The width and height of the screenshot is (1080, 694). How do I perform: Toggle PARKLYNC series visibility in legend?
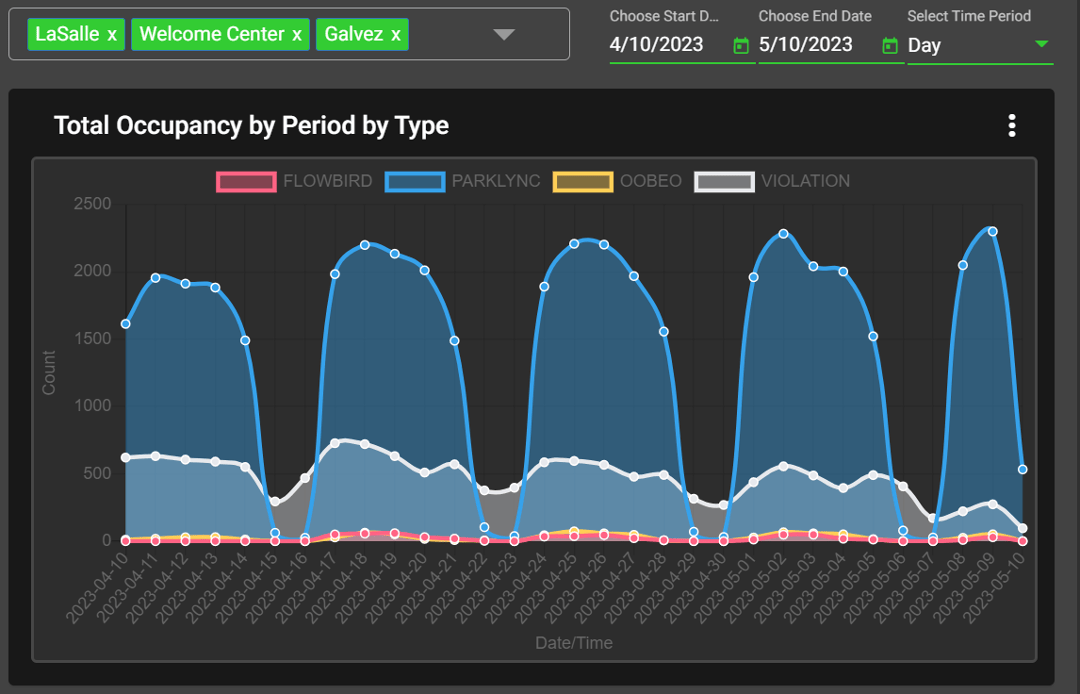point(495,181)
